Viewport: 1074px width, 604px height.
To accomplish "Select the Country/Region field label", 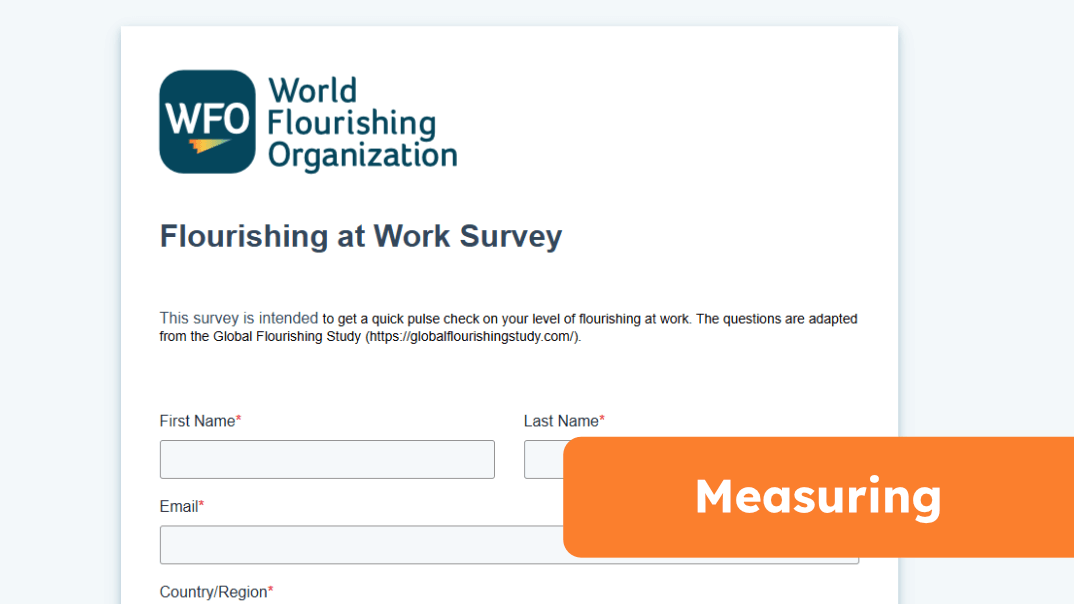I will click(215, 591).
